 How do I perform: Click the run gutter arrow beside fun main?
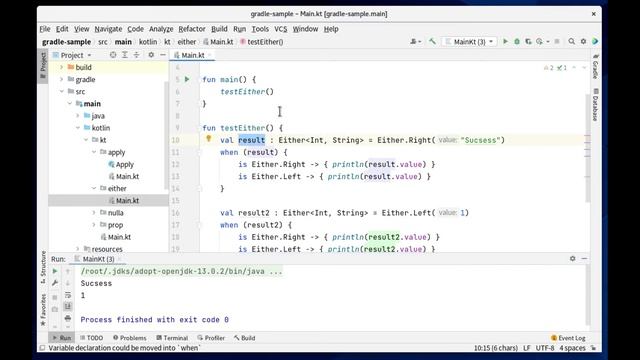click(x=187, y=79)
